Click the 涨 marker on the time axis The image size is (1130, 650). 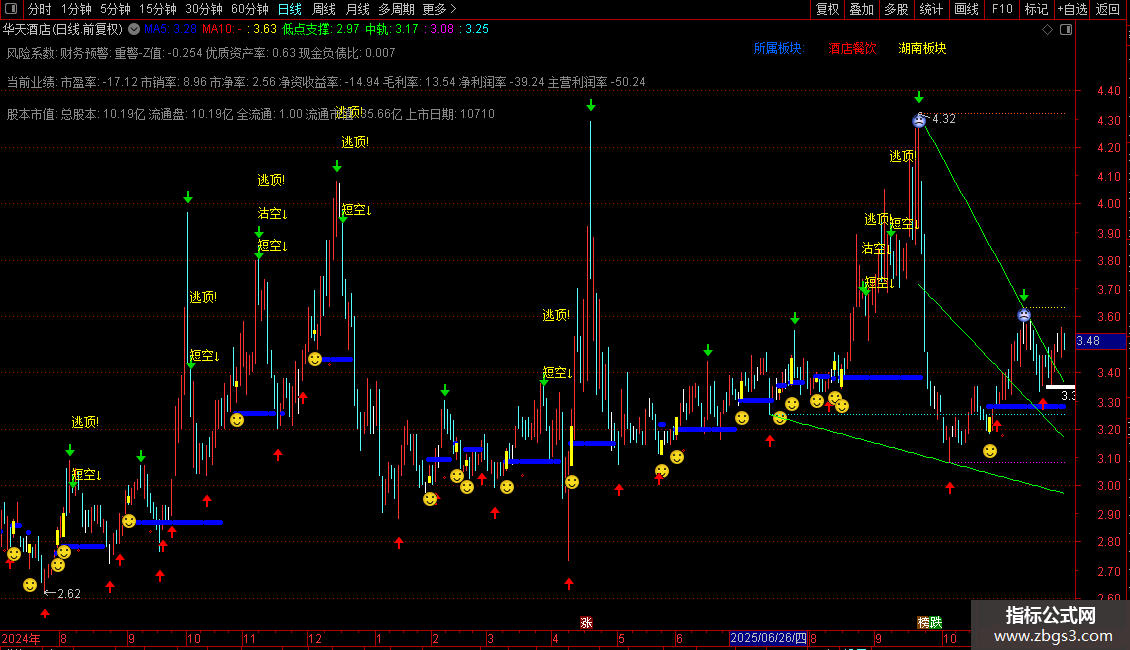point(587,622)
